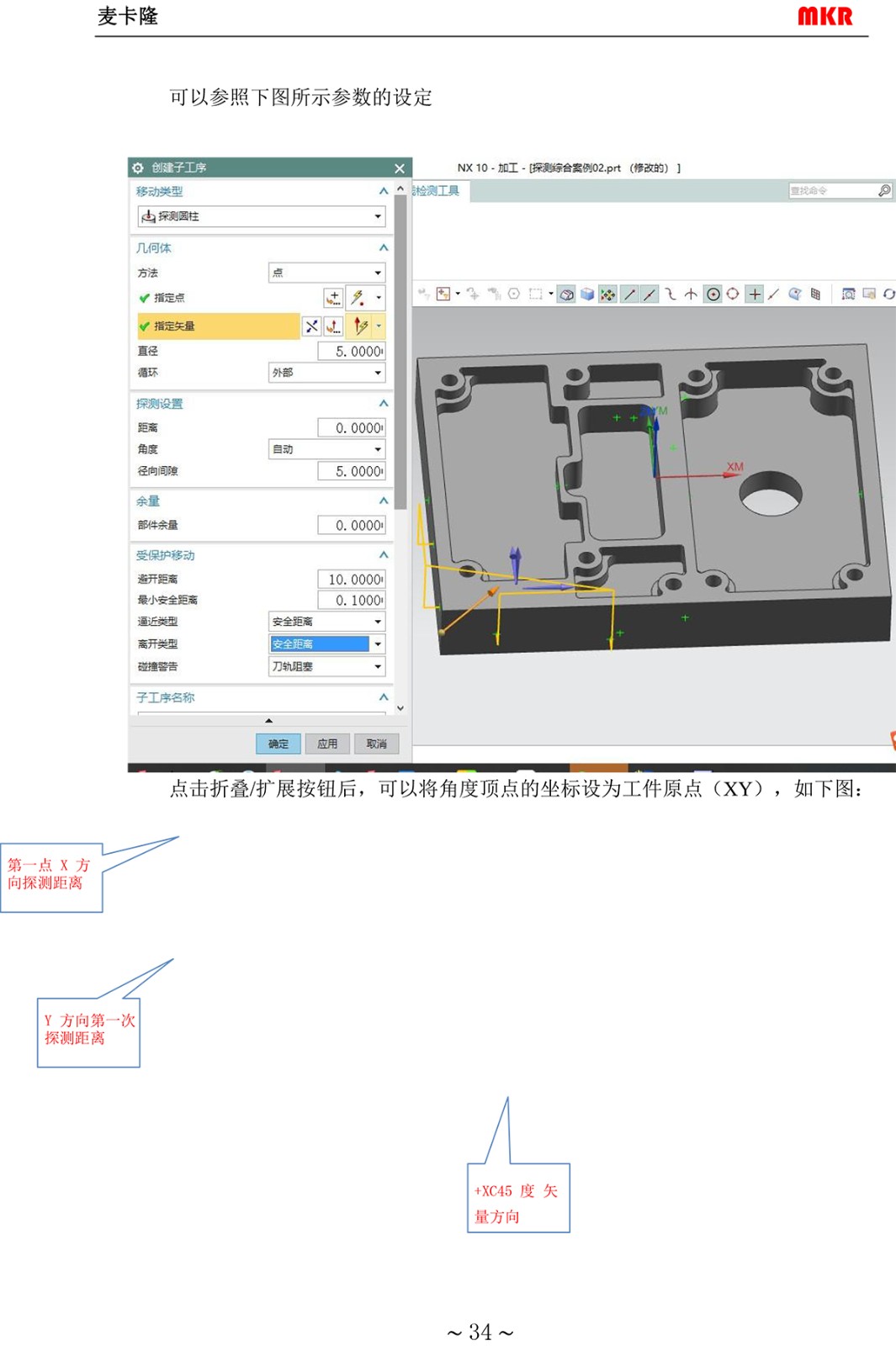The width and height of the screenshot is (896, 1346).
Task: Toggle the intersection snap point icon
Action: 691,294
